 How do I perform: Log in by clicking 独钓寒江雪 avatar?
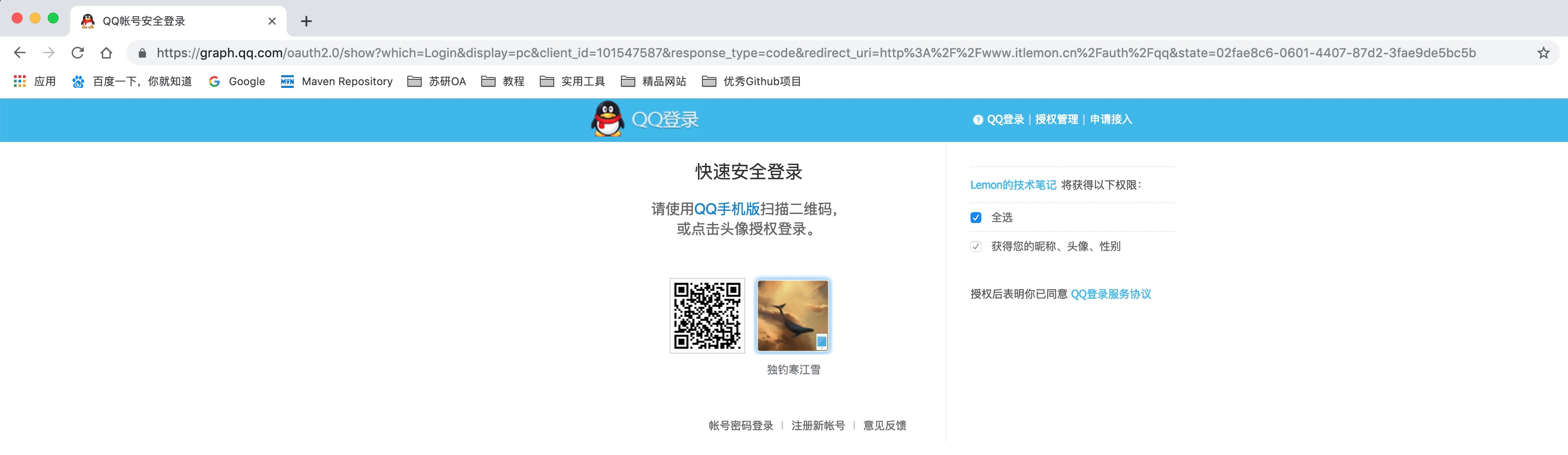click(x=793, y=316)
